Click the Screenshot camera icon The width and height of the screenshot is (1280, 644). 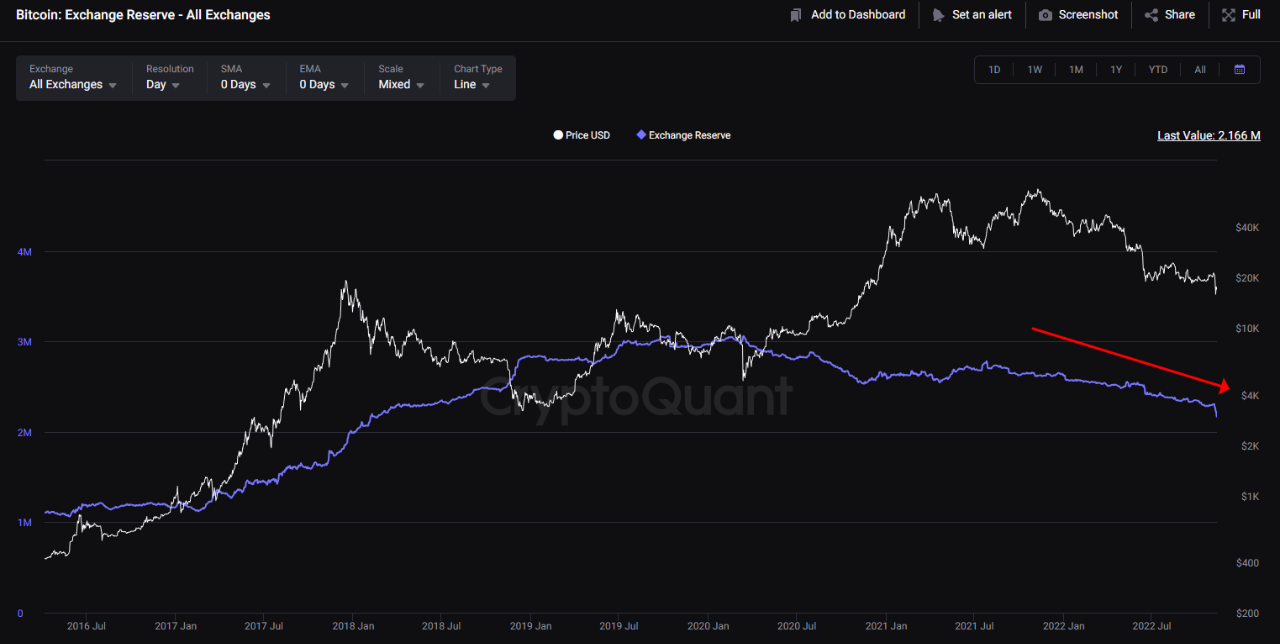coord(1045,15)
